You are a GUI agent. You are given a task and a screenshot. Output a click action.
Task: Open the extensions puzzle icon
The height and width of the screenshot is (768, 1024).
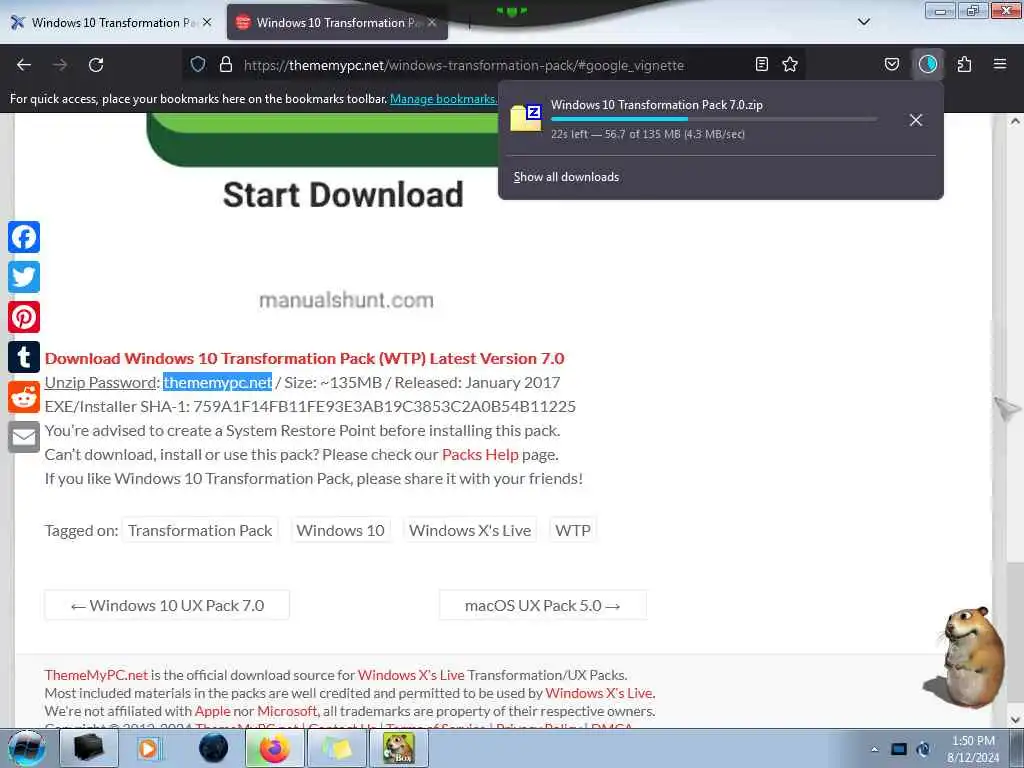pyautogui.click(x=965, y=64)
